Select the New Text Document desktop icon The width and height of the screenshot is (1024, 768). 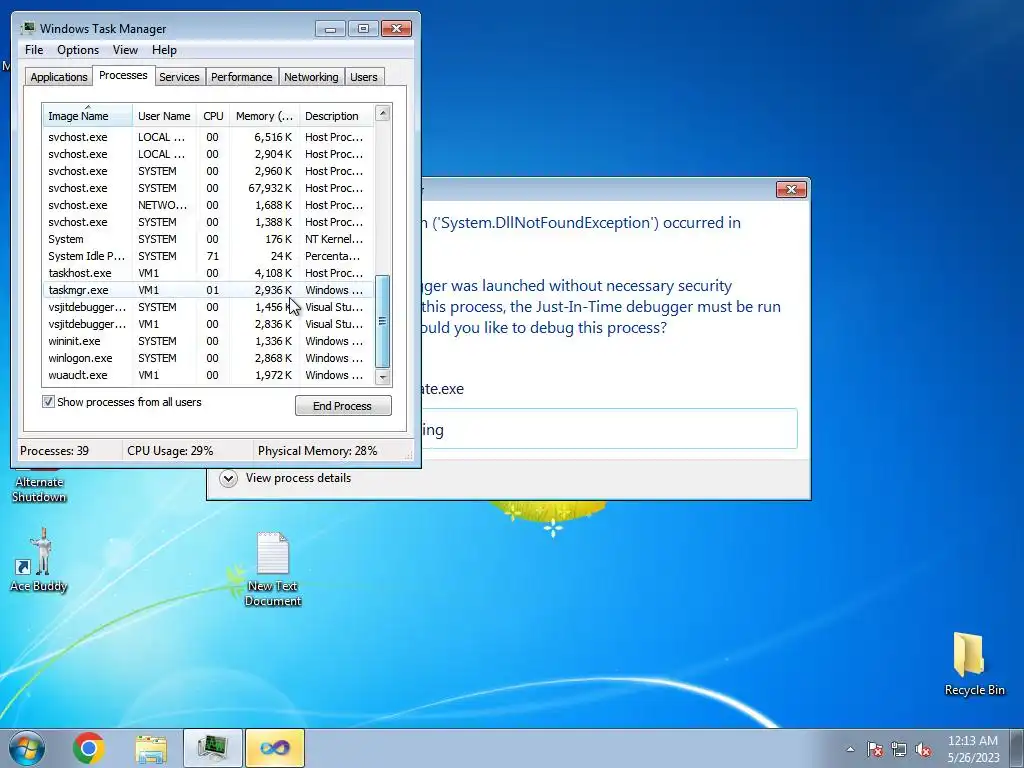pos(272,569)
